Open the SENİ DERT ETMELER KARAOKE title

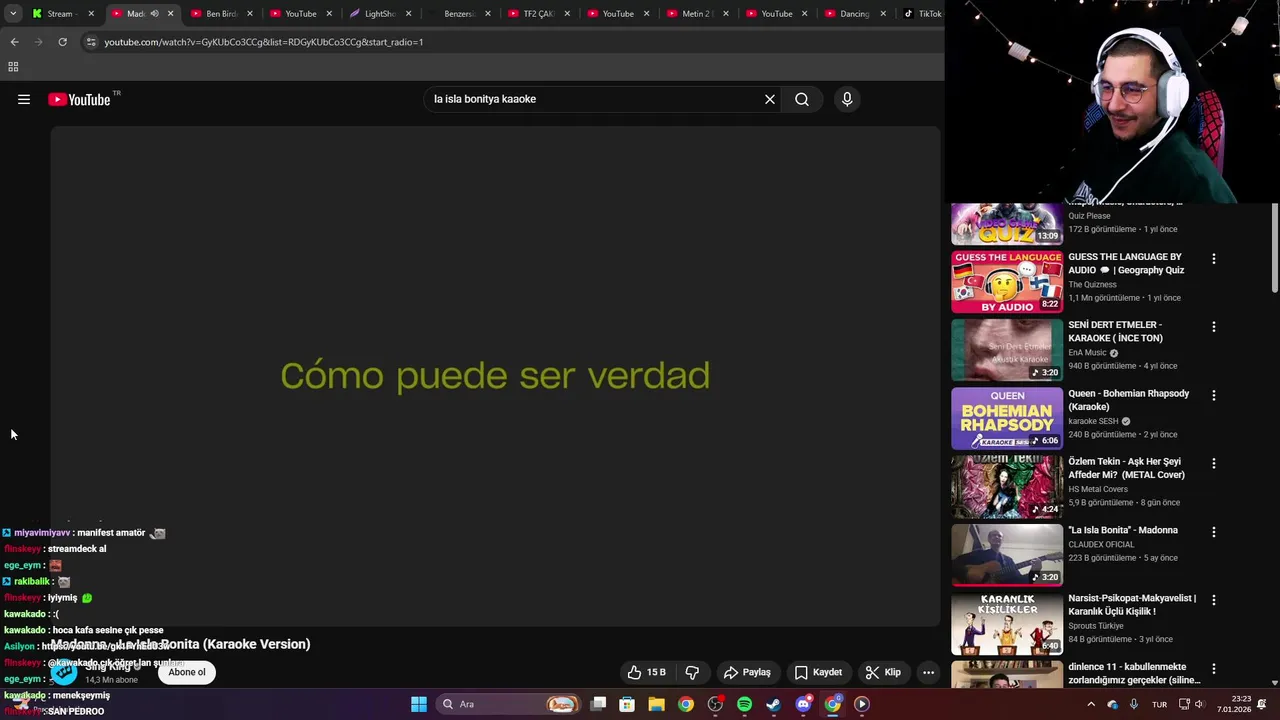click(1118, 332)
